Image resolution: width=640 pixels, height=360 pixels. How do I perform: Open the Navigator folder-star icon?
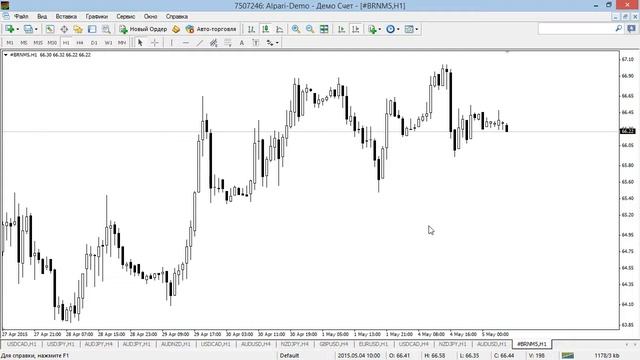pos(78,29)
